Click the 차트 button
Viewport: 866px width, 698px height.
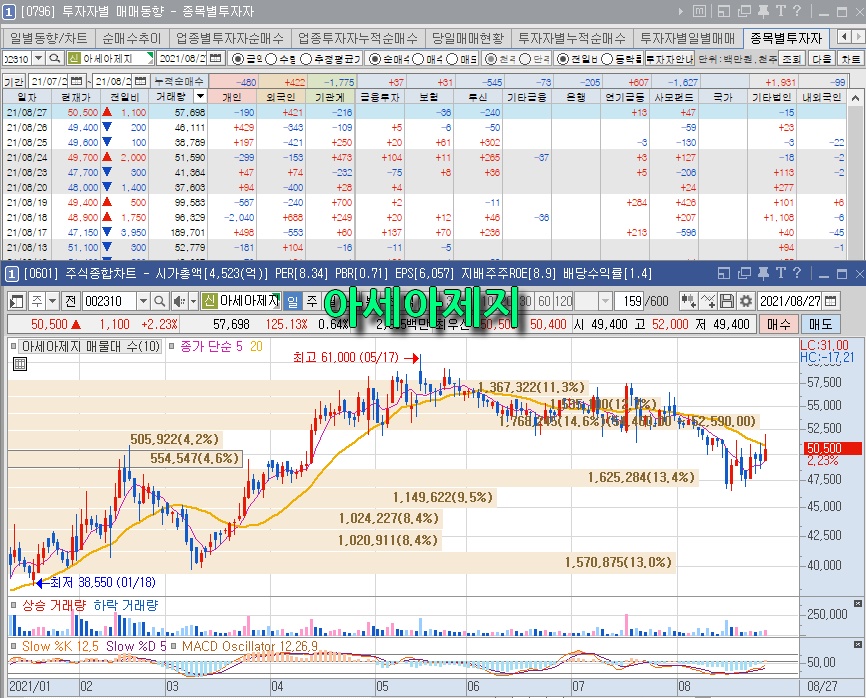click(x=851, y=58)
